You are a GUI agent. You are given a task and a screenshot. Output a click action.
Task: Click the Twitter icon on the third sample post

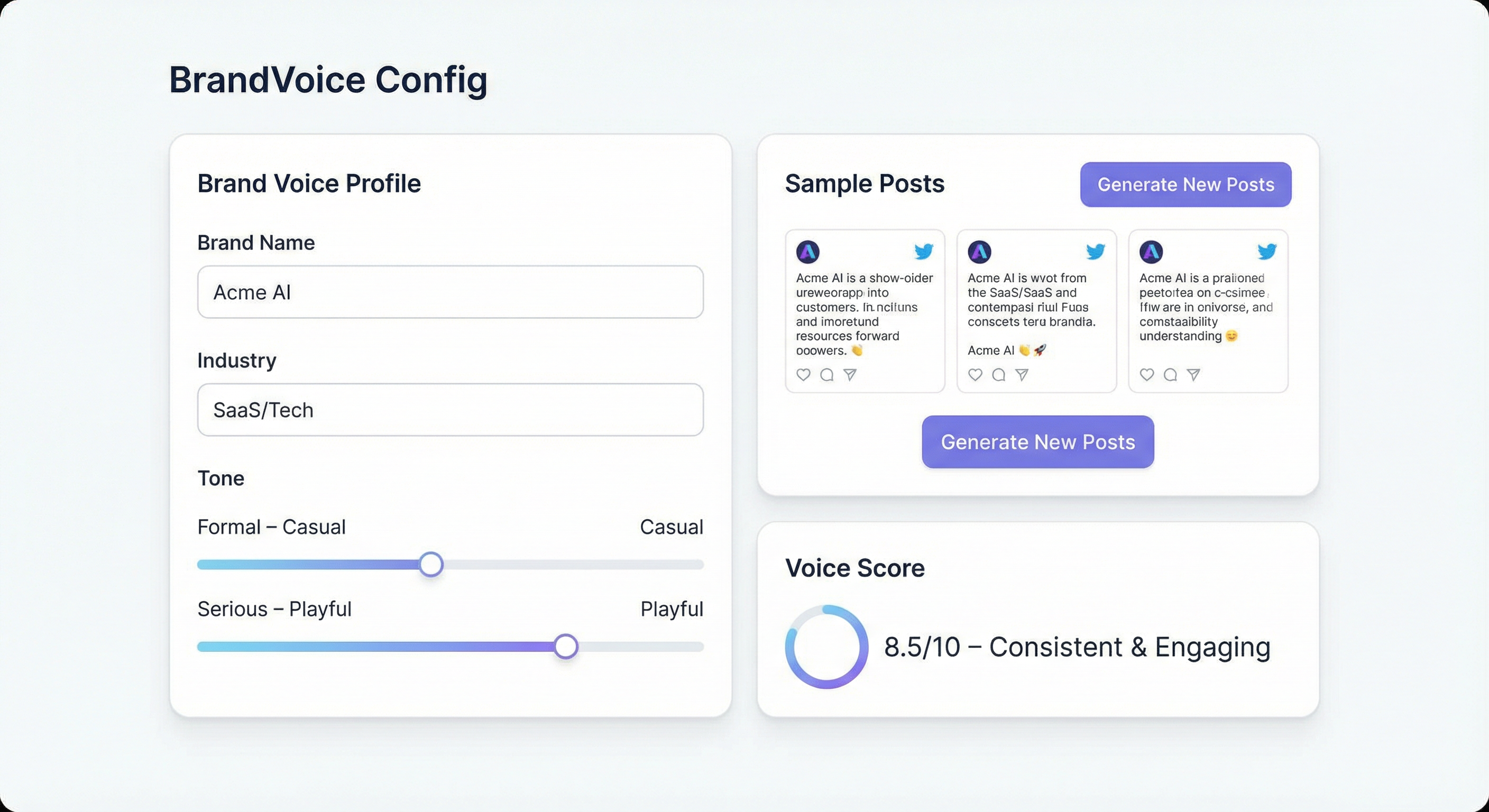(x=1267, y=252)
